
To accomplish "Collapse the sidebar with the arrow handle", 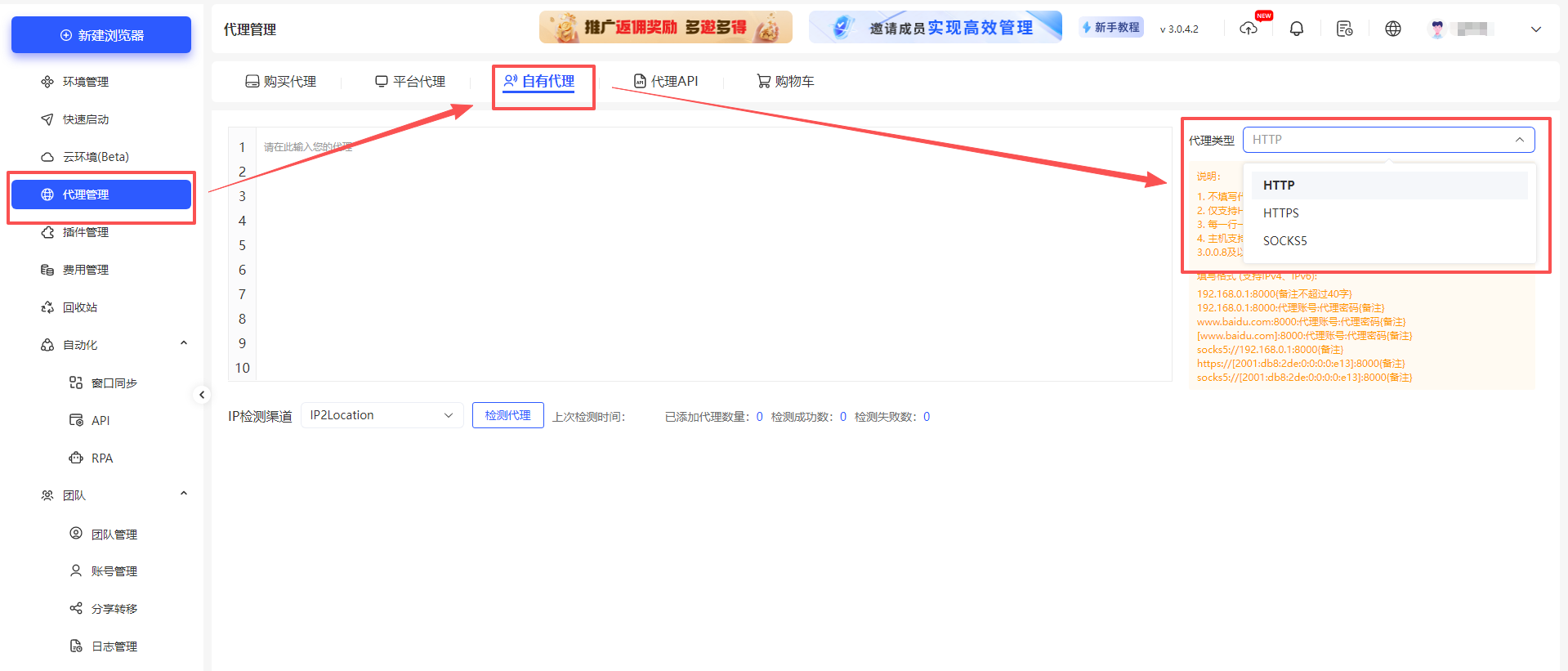I will 202,395.
